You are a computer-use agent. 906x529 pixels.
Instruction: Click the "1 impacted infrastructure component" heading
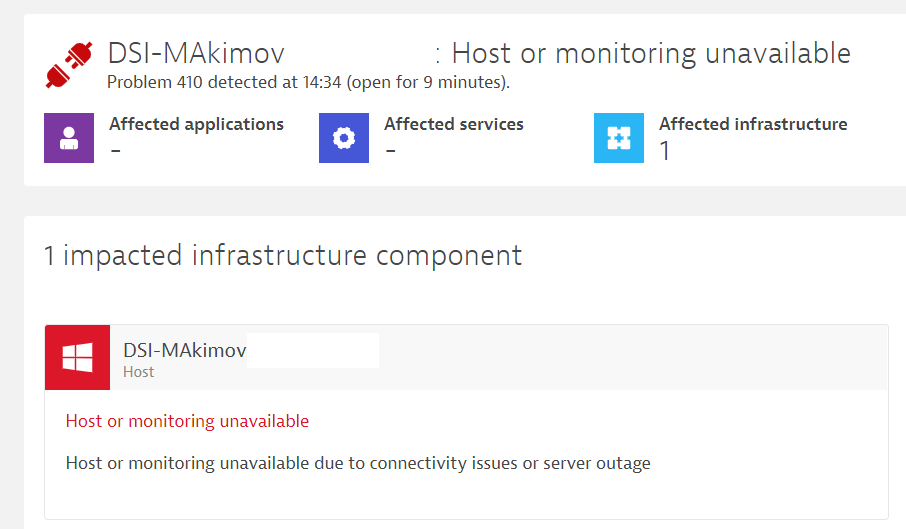(283, 255)
